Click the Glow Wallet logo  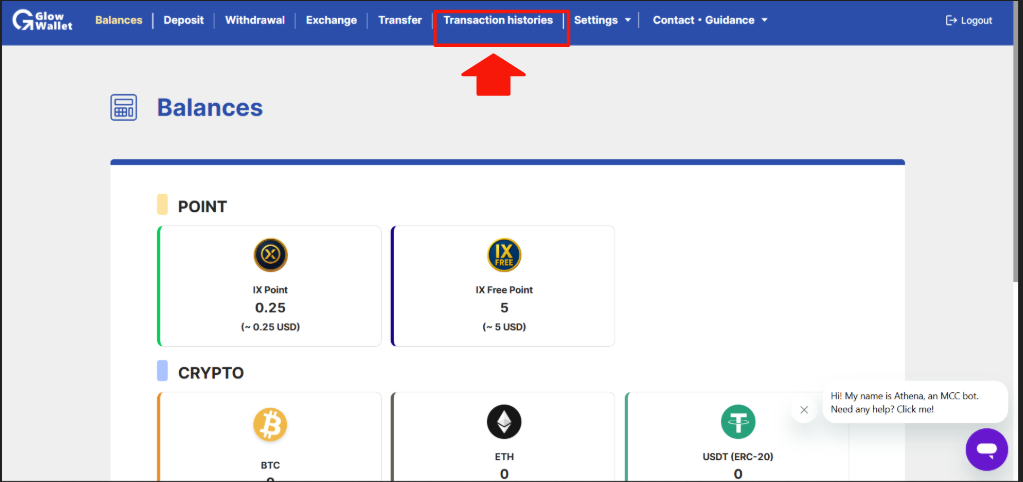pos(43,20)
